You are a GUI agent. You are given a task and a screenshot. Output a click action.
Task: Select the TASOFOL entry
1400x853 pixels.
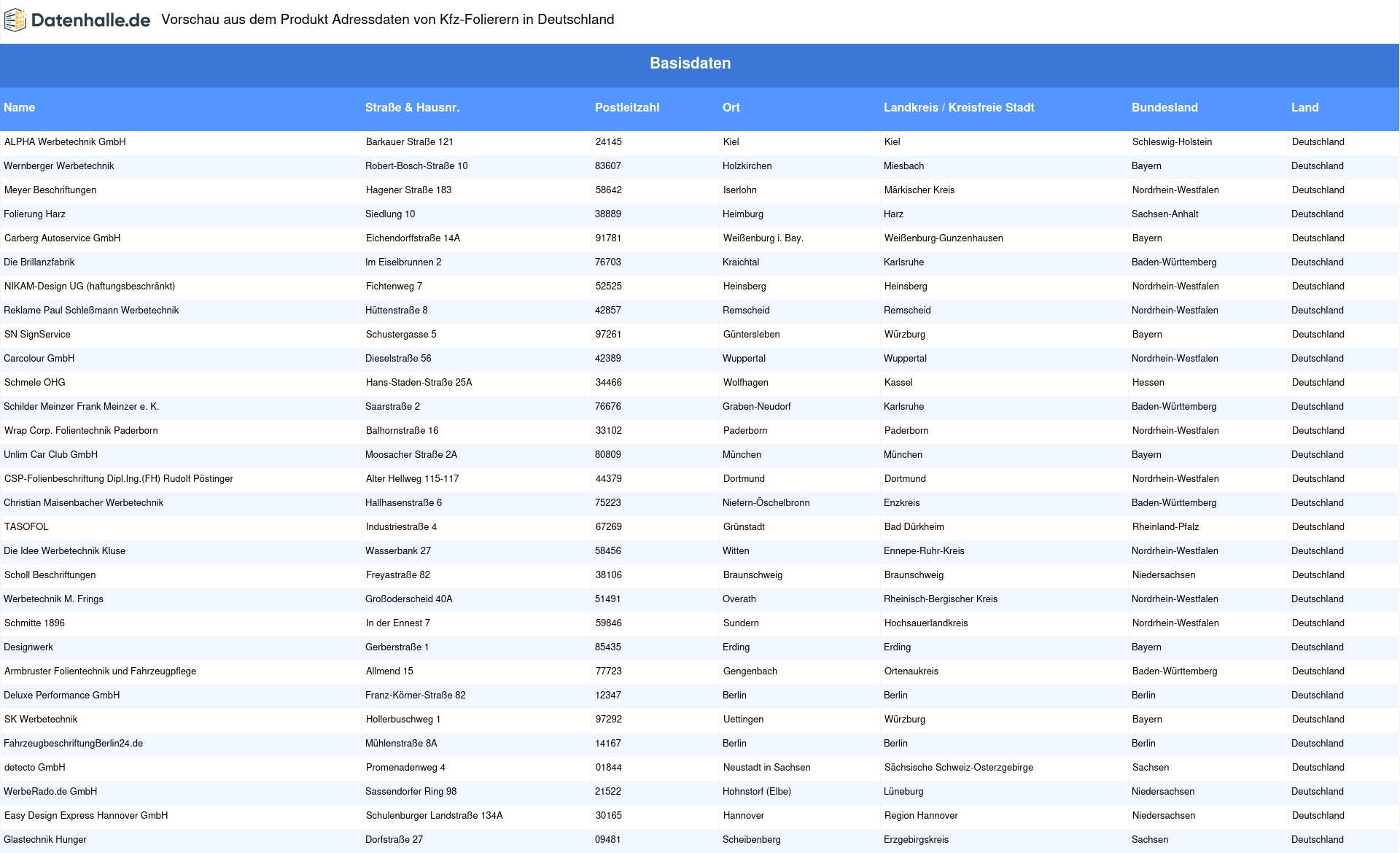tap(26, 527)
